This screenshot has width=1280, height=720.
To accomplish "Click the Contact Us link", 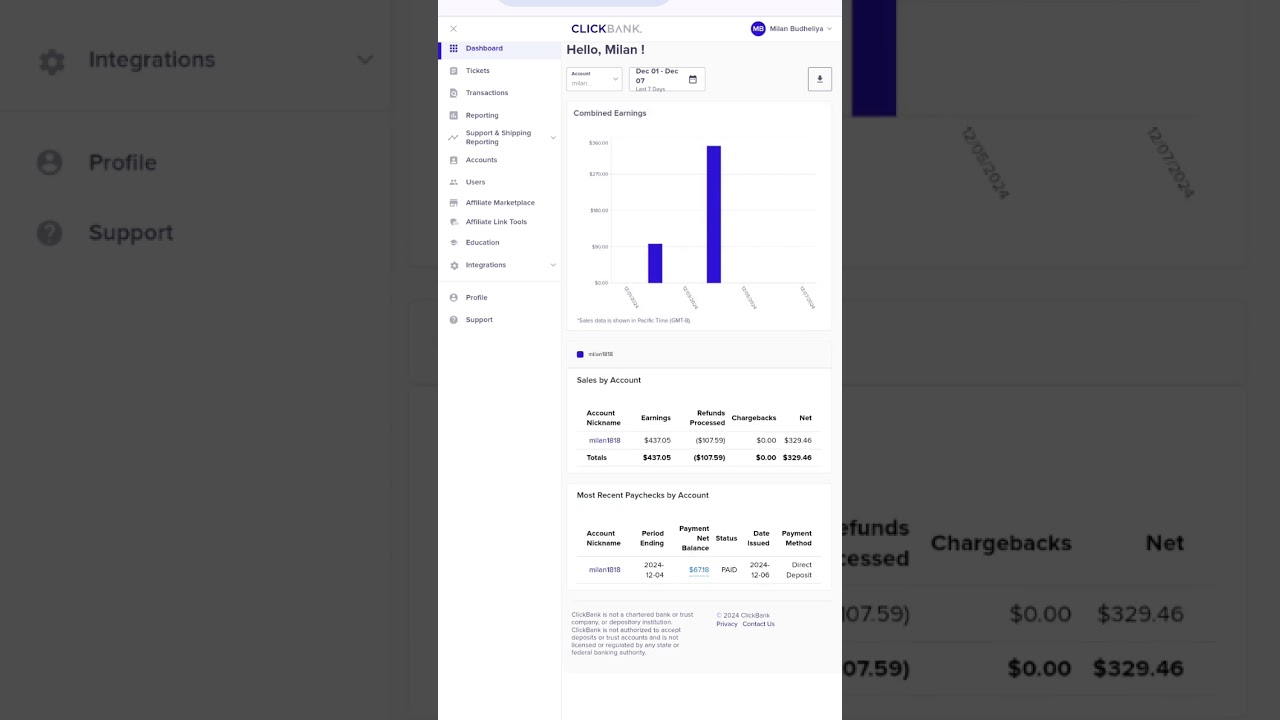I will coord(758,623).
